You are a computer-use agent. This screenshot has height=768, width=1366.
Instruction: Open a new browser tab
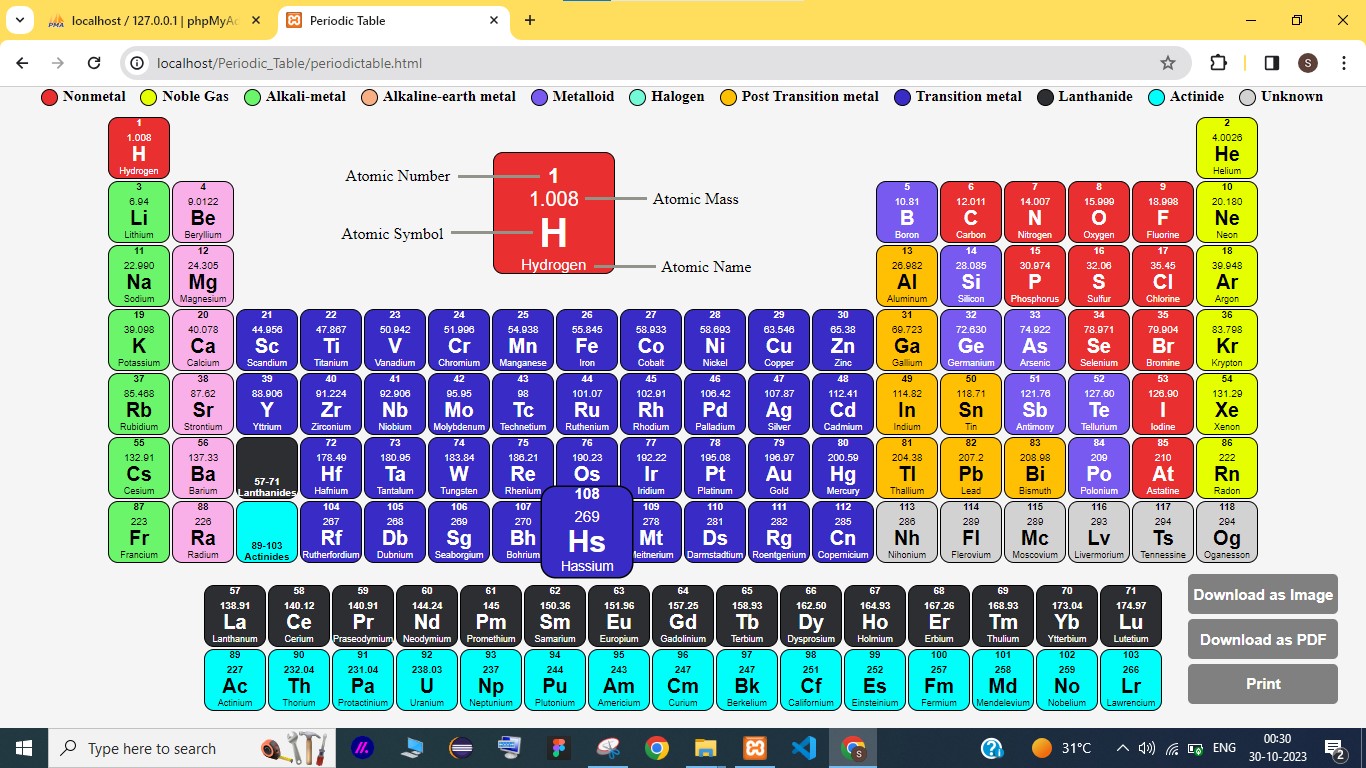coord(530,20)
